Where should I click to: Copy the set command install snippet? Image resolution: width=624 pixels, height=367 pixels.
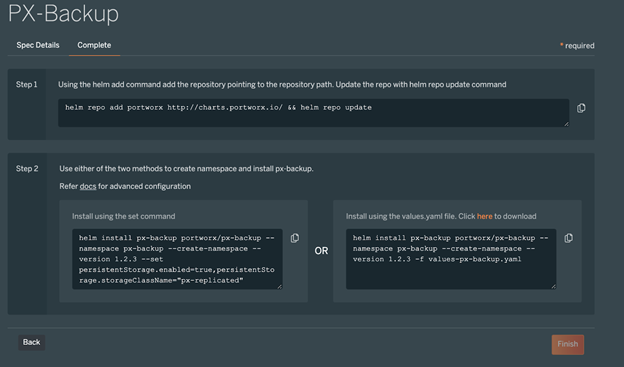point(294,238)
